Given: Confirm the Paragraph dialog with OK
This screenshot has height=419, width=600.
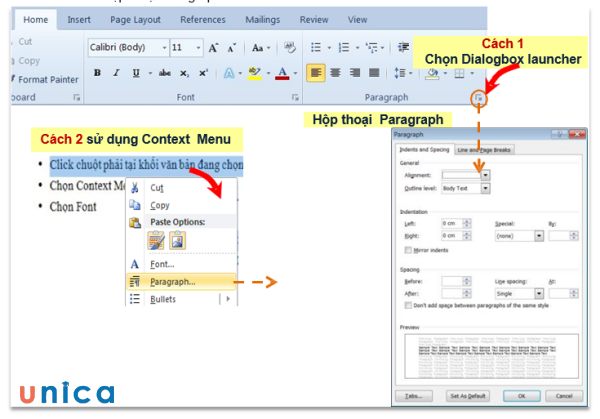Looking at the screenshot, I should [522, 396].
